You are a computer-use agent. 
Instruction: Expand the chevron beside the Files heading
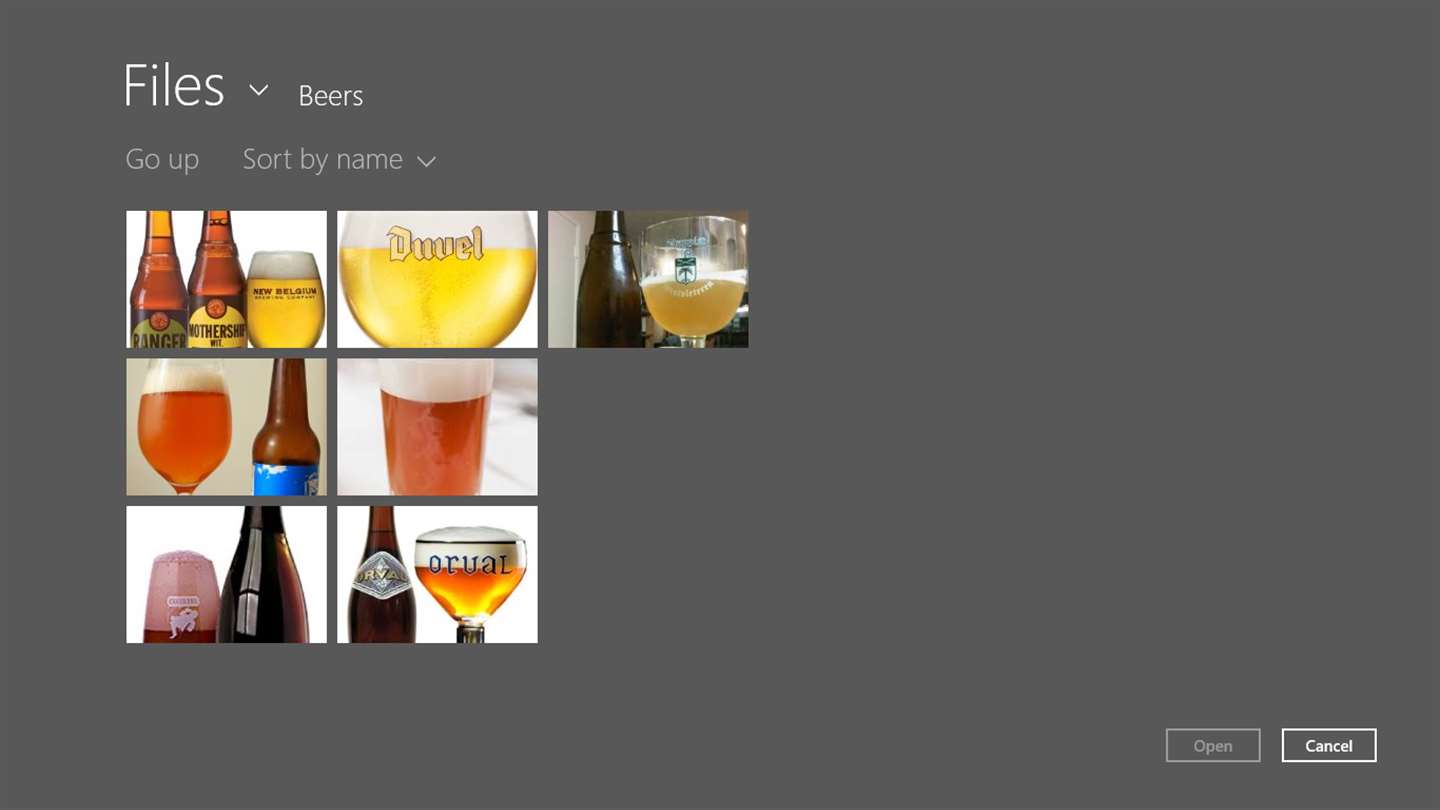click(258, 90)
